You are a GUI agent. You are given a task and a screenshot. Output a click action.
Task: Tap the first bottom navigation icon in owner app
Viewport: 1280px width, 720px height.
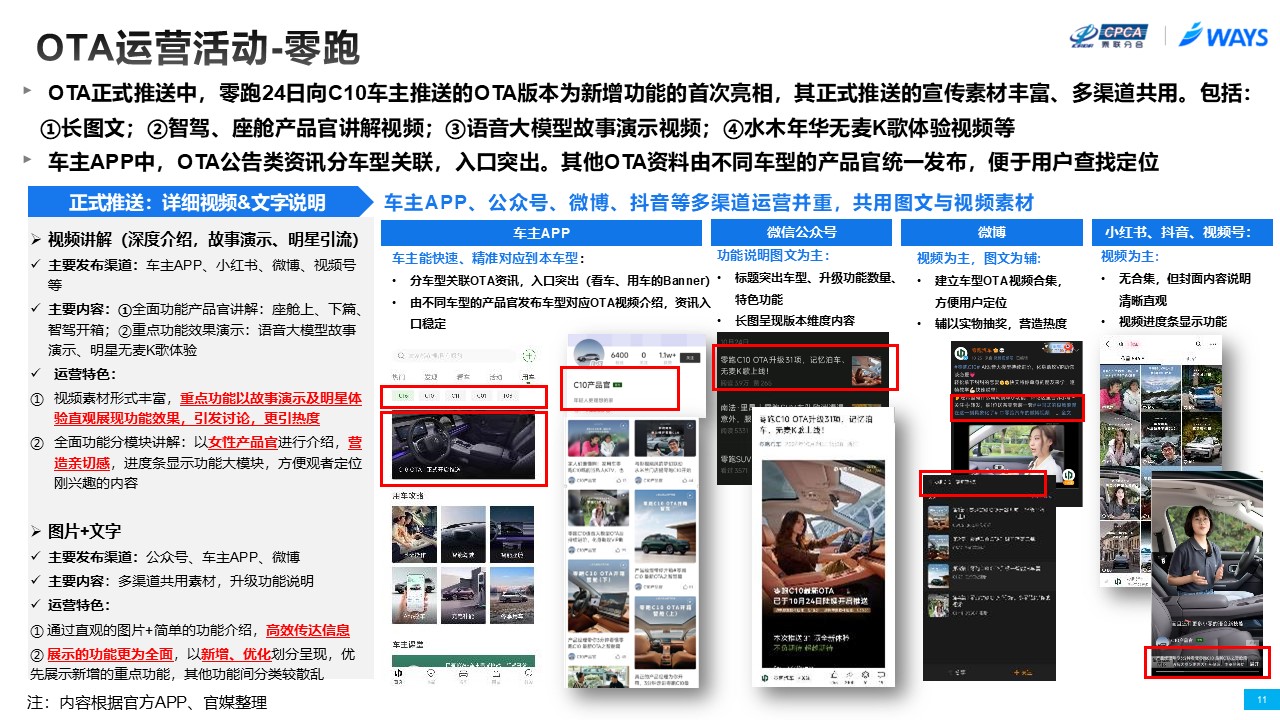click(398, 674)
